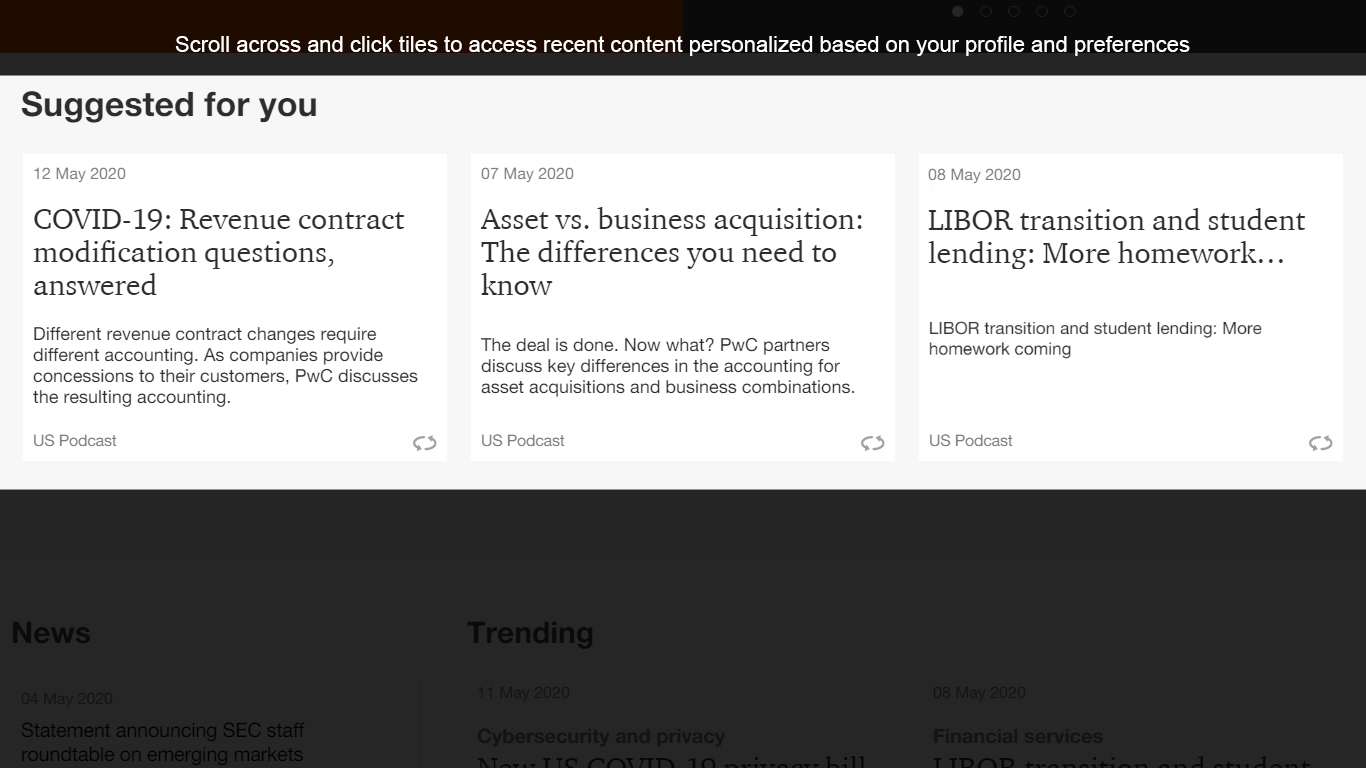Click 'Financial services' trending category
Screen dimensions: 1366x768
coord(1018,736)
